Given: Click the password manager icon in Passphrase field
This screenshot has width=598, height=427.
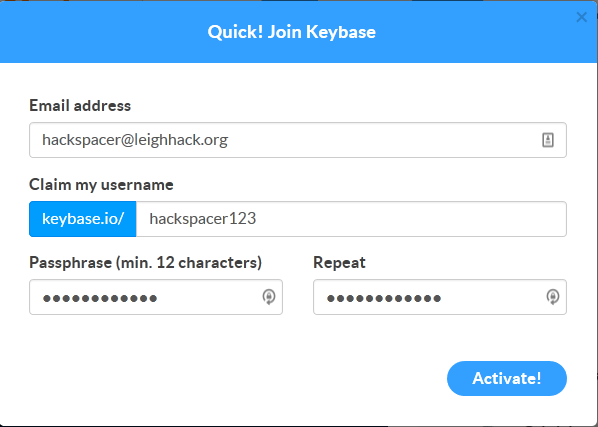Looking at the screenshot, I should point(269,297).
